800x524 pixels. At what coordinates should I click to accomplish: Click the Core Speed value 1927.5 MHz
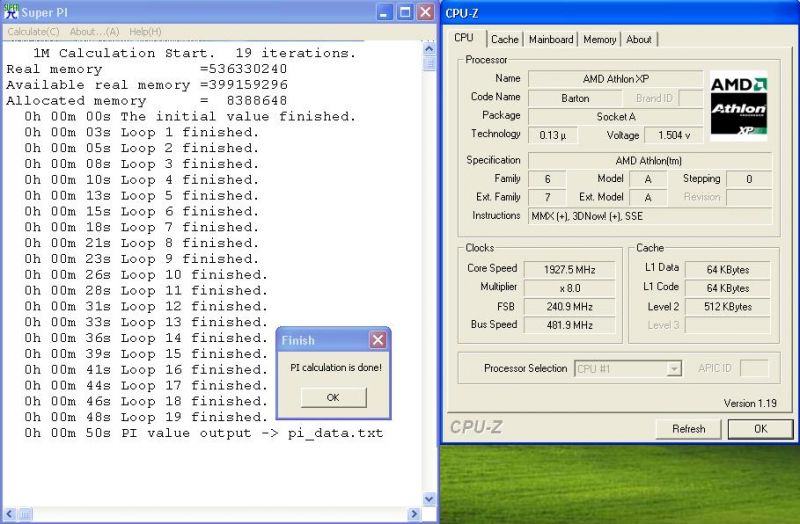pos(569,270)
